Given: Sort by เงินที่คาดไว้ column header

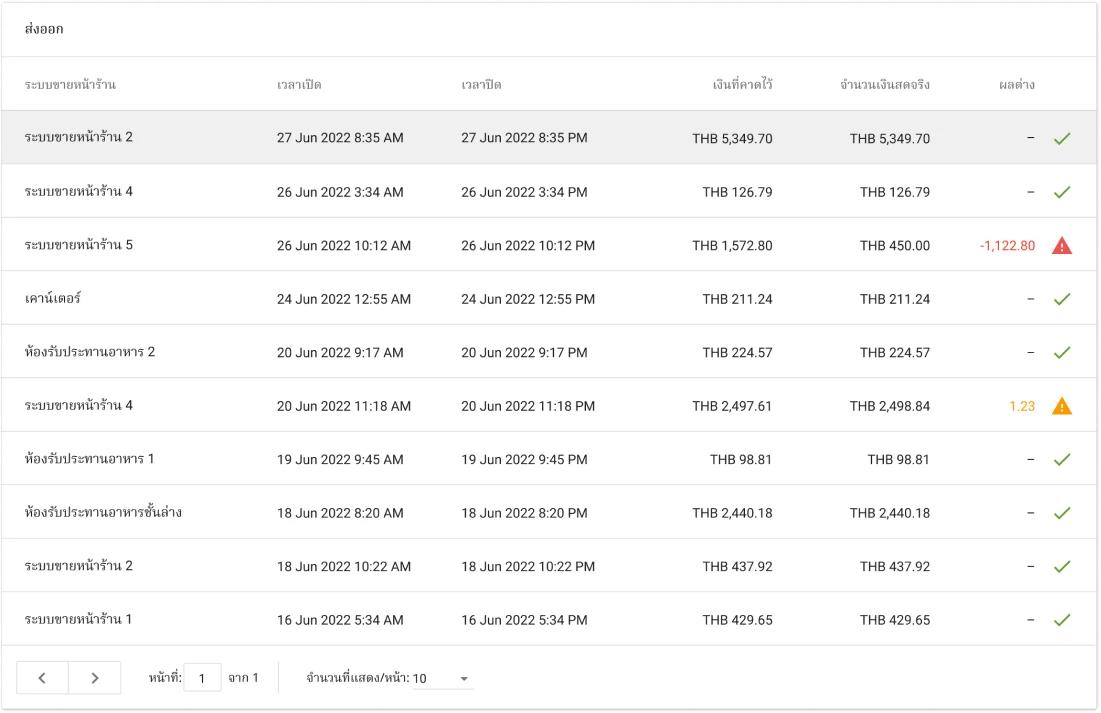Looking at the screenshot, I should tap(742, 85).
